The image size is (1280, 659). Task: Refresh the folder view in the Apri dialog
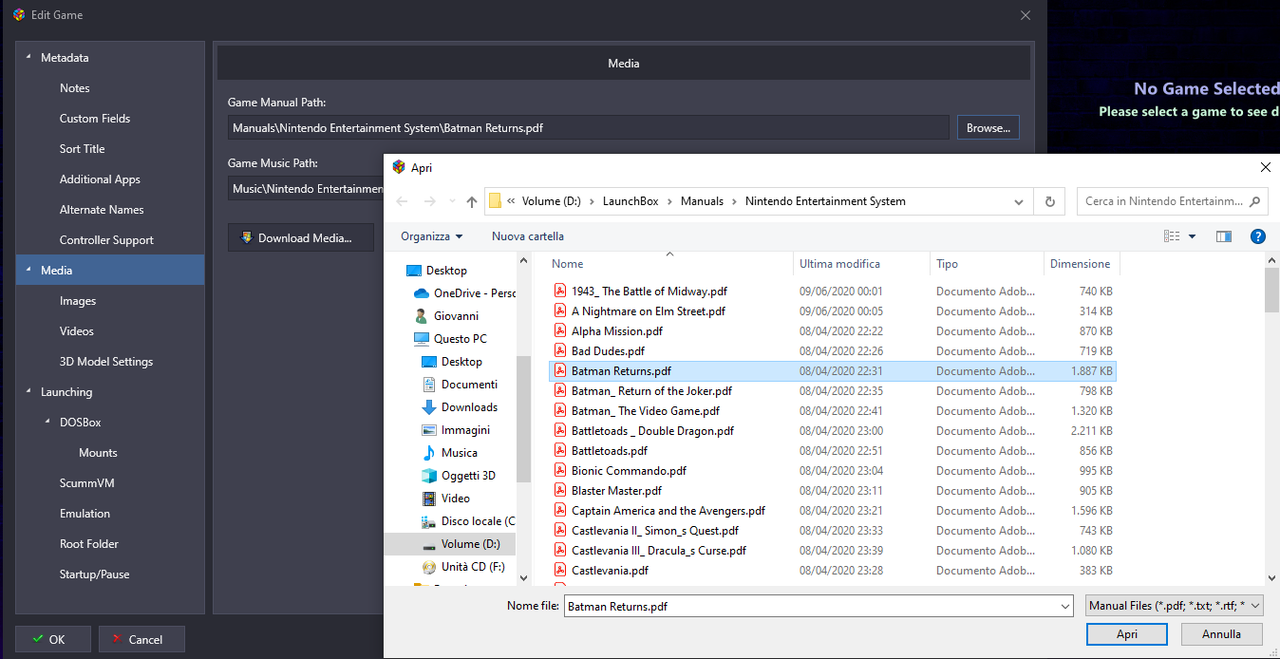1050,201
